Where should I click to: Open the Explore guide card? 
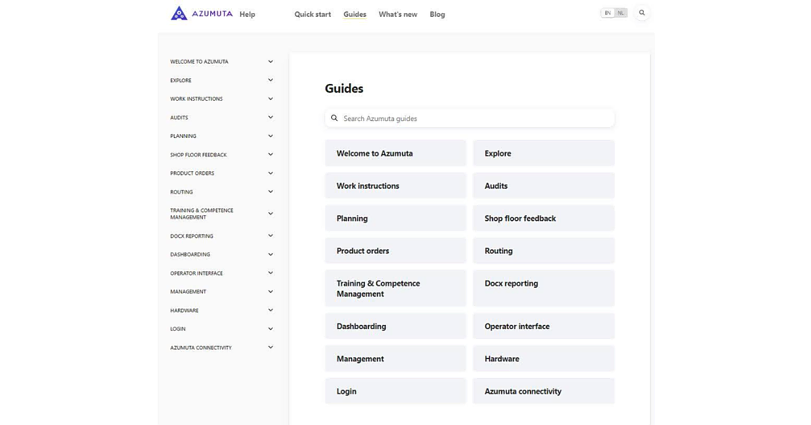tap(544, 153)
